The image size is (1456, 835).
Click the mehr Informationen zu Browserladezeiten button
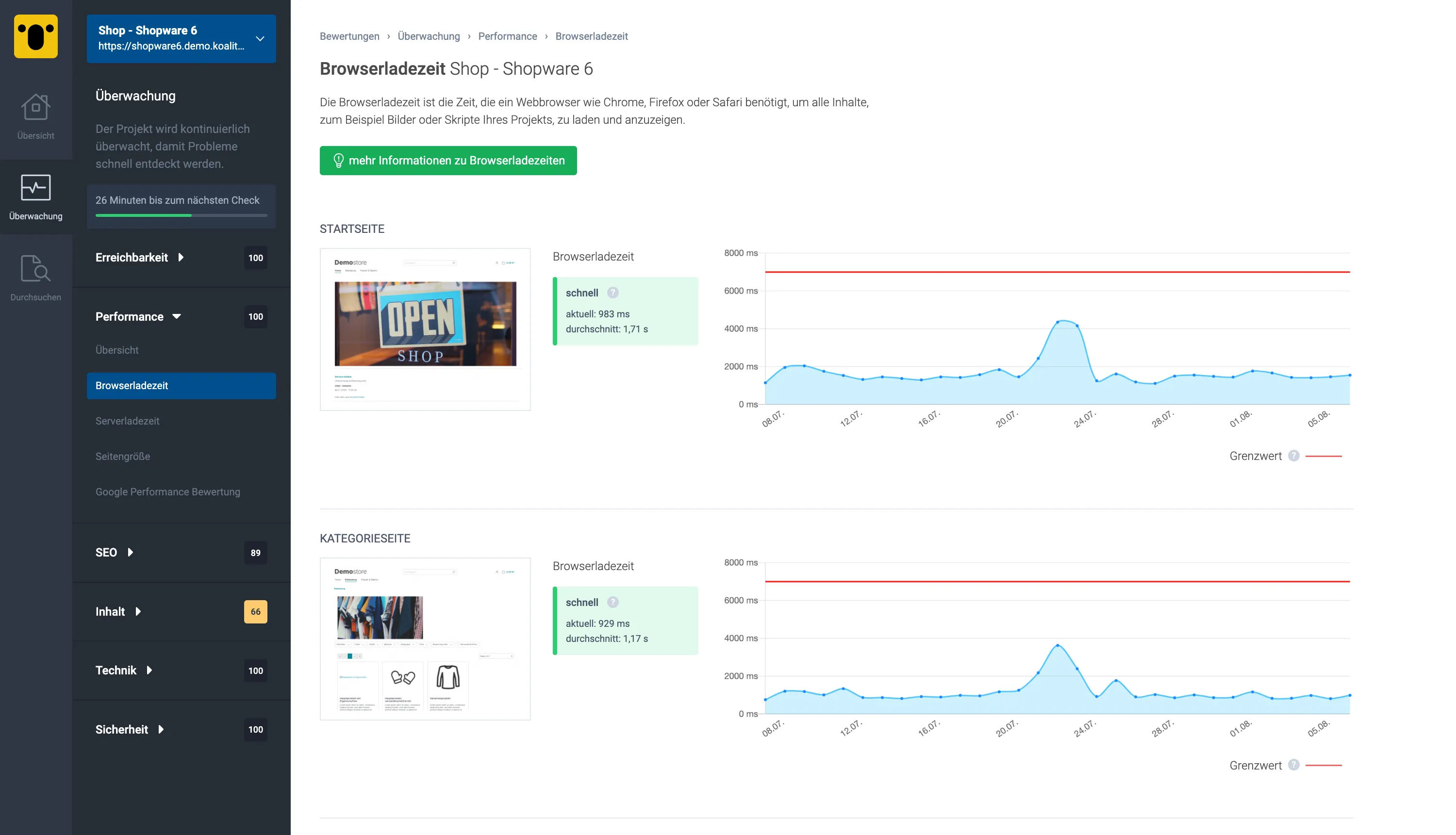pyautogui.click(x=448, y=160)
